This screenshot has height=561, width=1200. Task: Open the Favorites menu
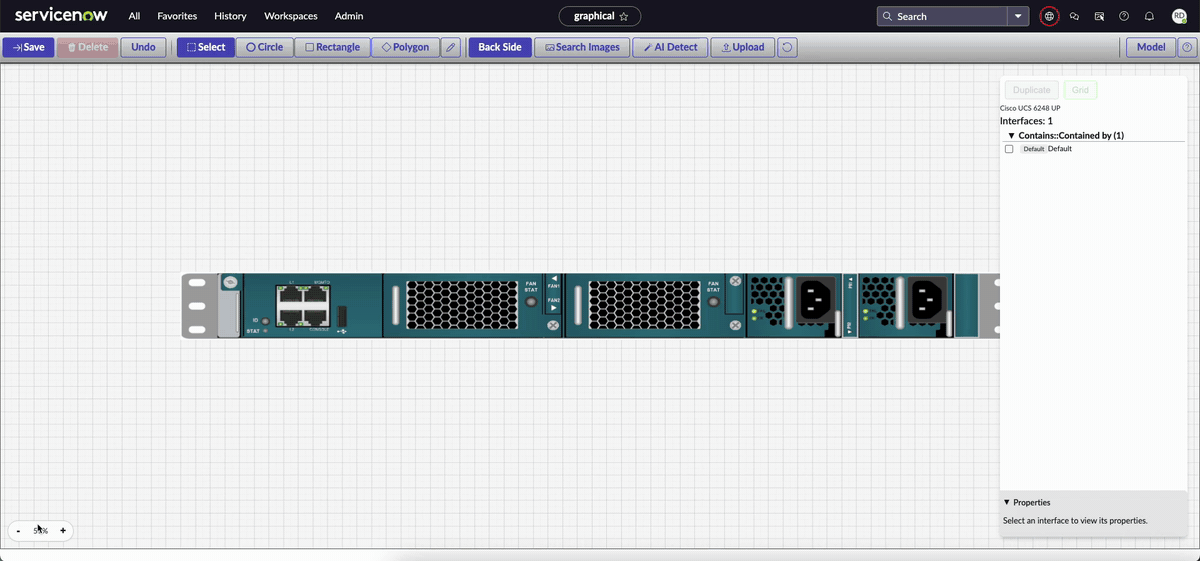177,16
